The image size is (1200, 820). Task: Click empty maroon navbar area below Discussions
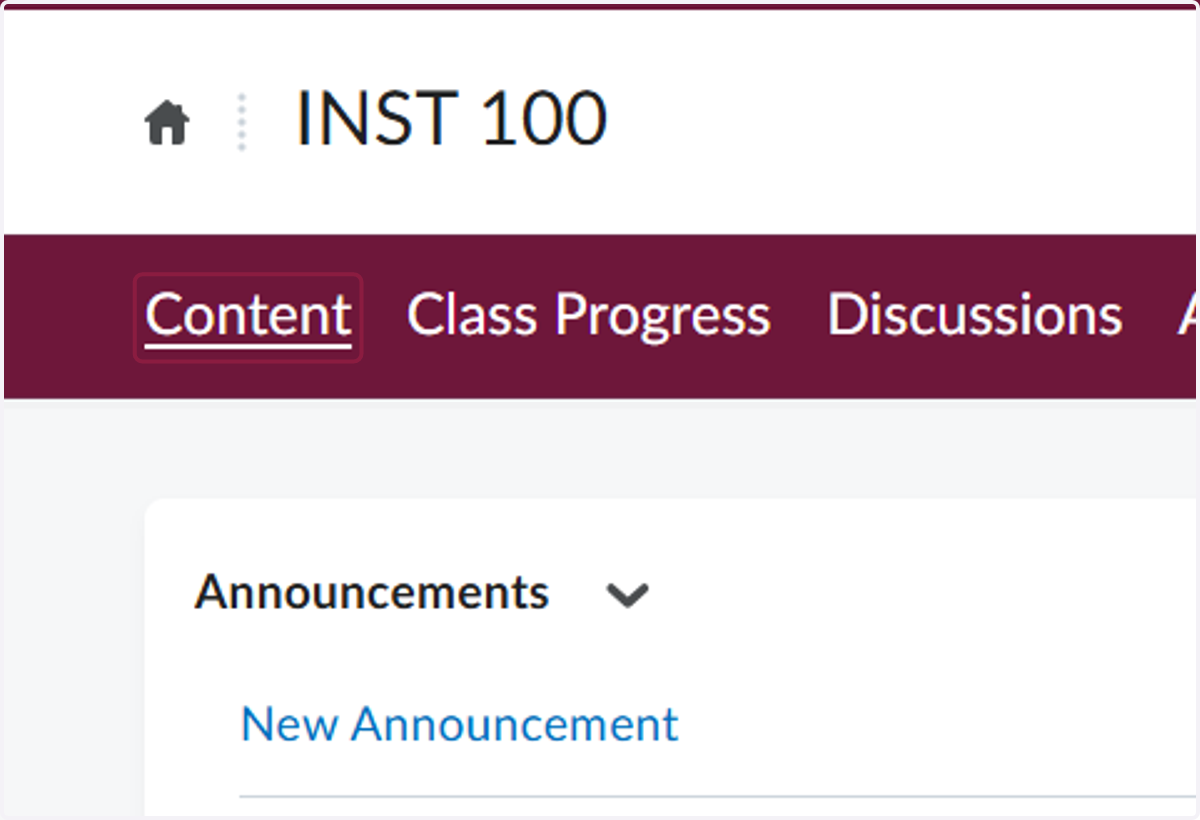click(974, 375)
